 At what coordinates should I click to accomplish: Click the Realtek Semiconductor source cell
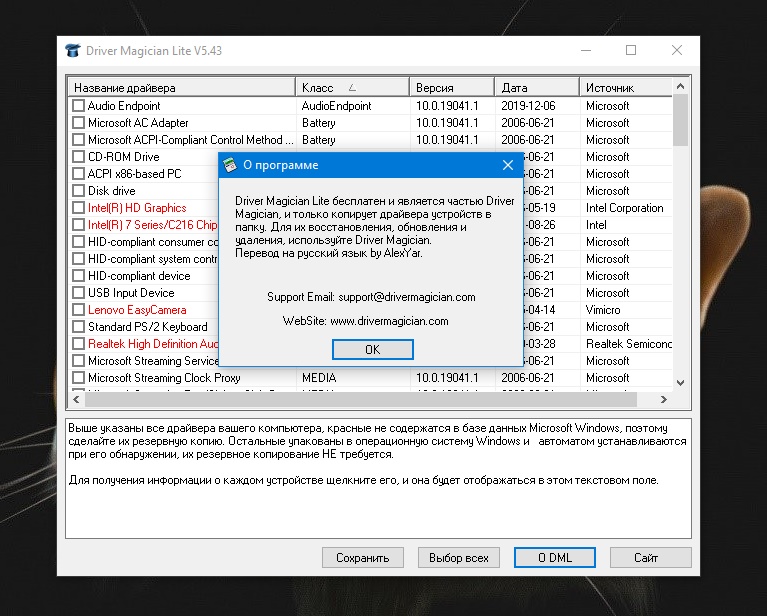pos(629,344)
